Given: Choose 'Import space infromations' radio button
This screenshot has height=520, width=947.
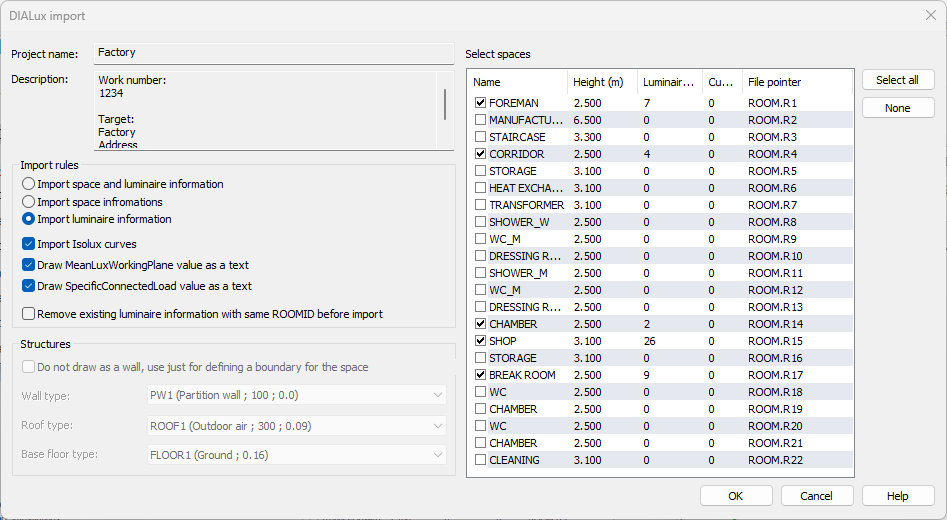Looking at the screenshot, I should click(x=29, y=202).
